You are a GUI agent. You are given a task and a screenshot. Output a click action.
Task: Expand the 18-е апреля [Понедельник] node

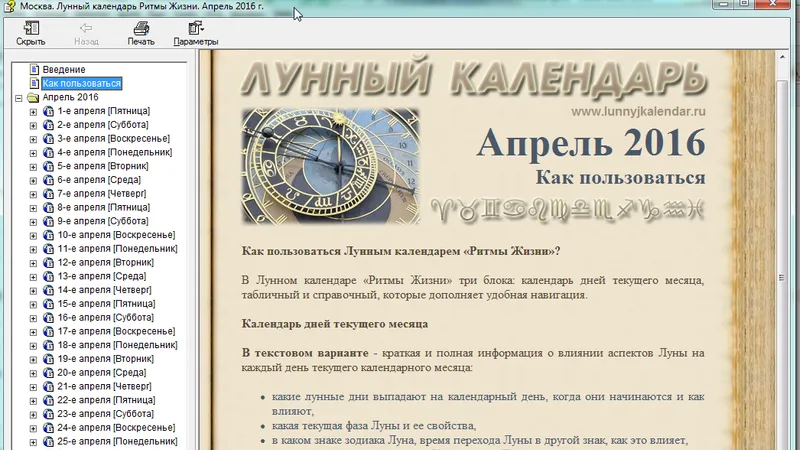point(34,346)
